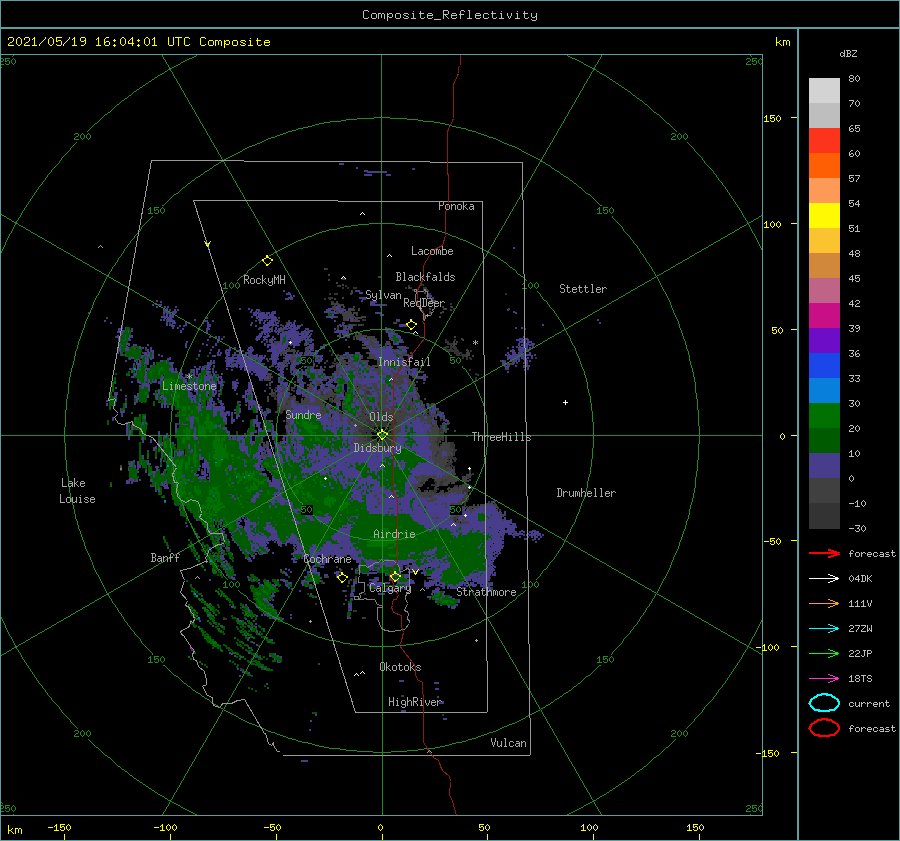Click the Ponoka city label
900x841 pixels.
pyautogui.click(x=456, y=206)
